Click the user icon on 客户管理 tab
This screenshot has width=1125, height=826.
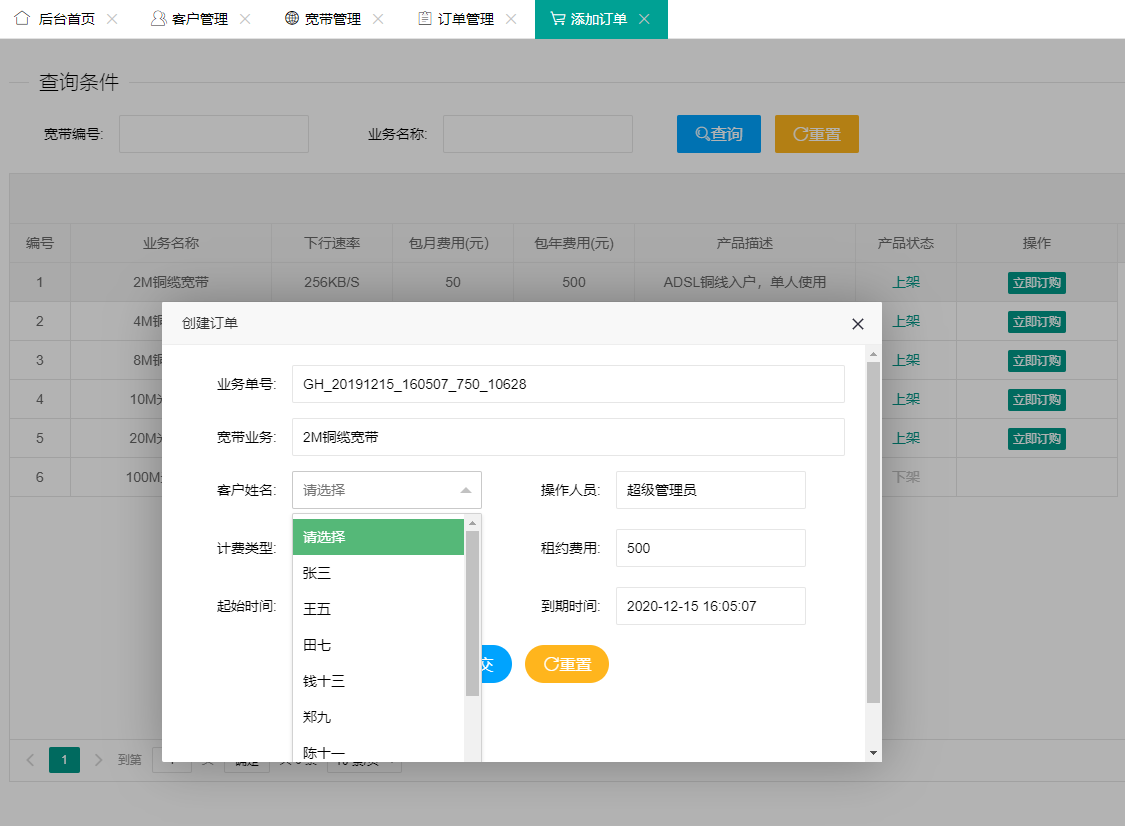tap(158, 18)
